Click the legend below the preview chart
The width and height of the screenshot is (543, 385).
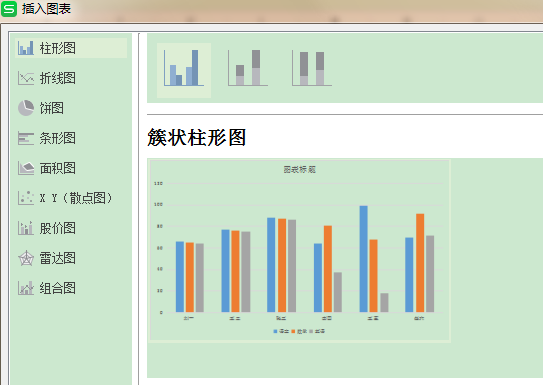[299, 331]
